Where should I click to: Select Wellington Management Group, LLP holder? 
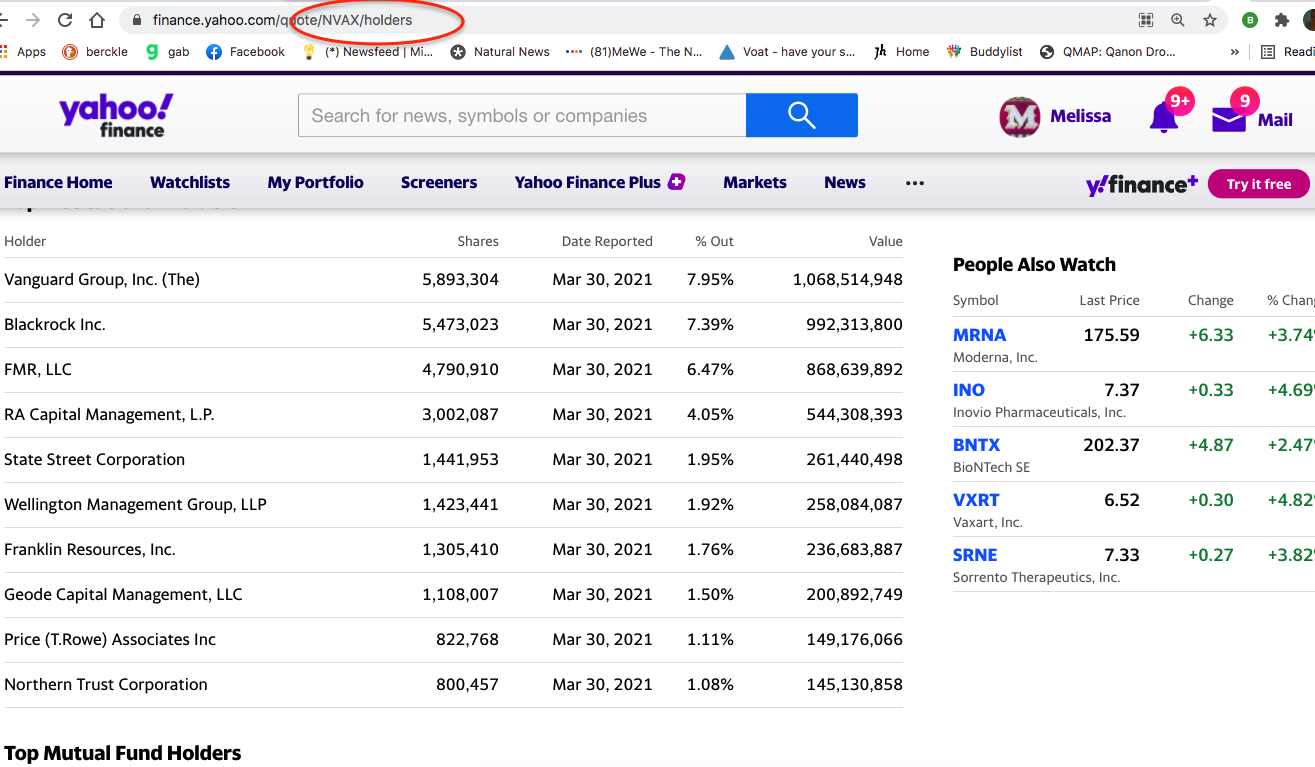point(135,505)
